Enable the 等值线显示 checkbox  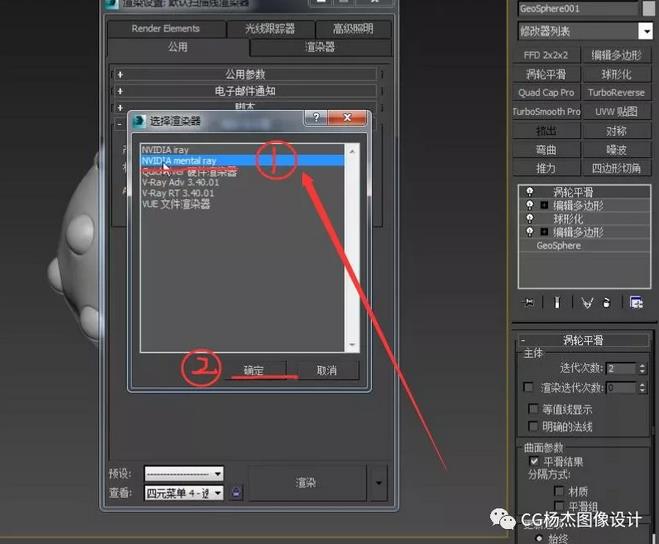click(x=533, y=408)
